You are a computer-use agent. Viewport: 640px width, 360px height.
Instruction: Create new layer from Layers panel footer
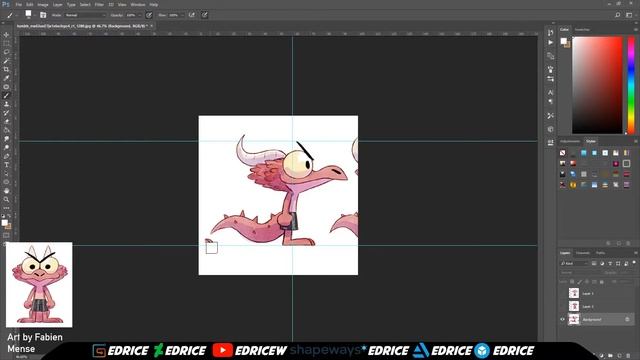tap(620, 356)
